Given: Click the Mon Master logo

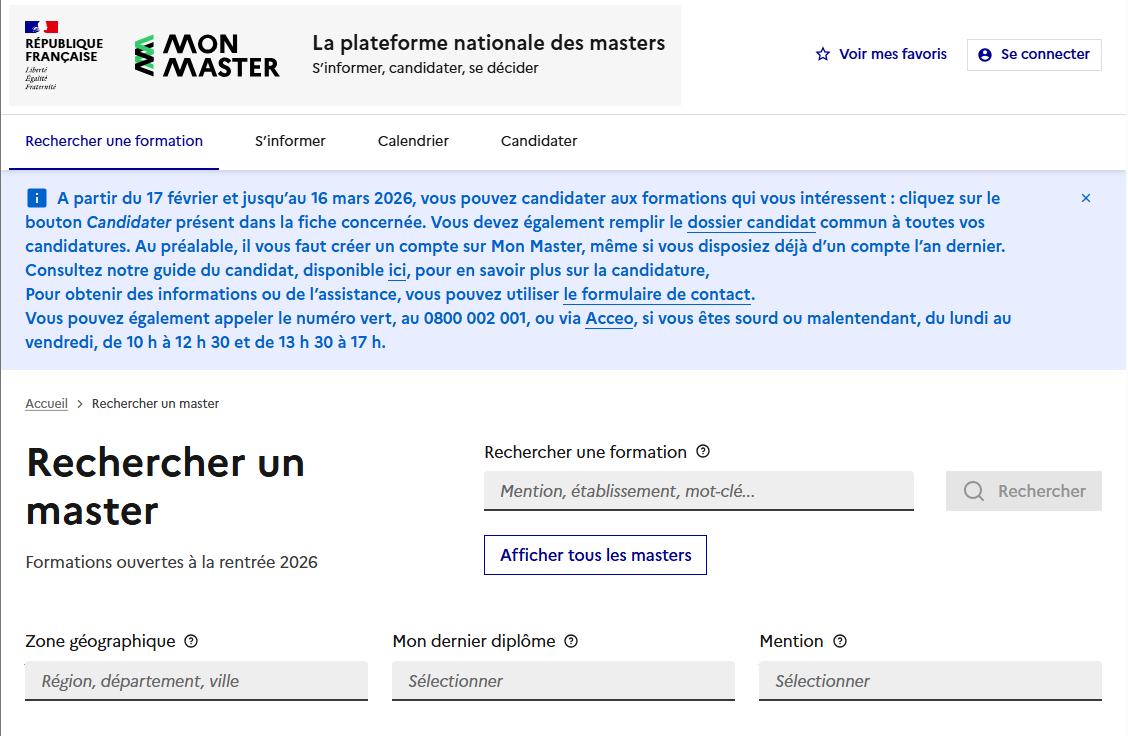Looking at the screenshot, I should click(x=207, y=55).
